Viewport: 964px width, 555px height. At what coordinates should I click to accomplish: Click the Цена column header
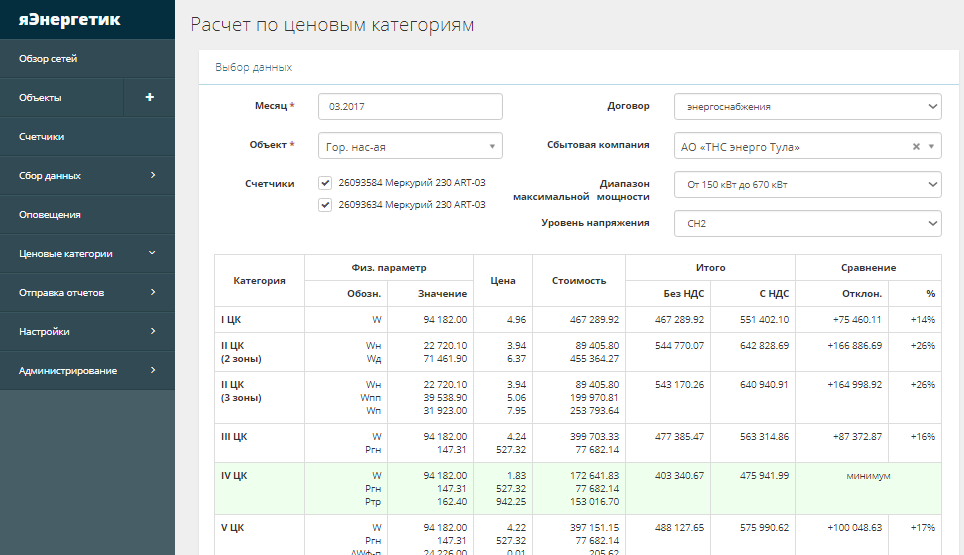click(502, 280)
